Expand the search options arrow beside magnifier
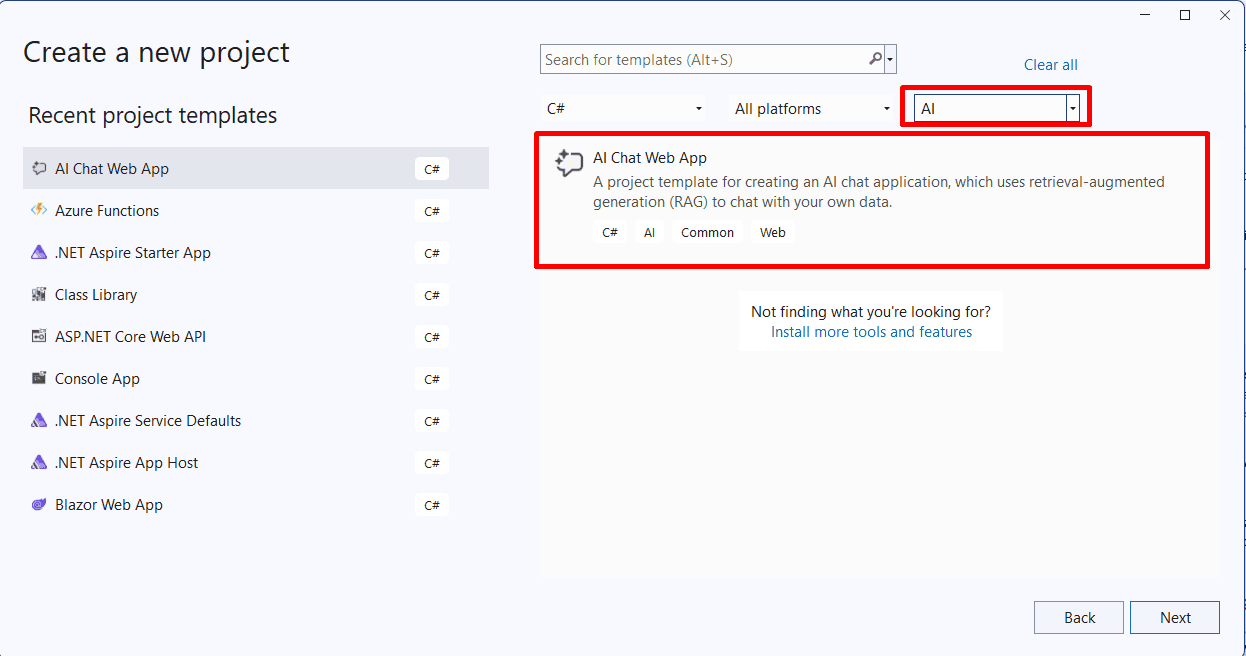The height and width of the screenshot is (656, 1246). [x=890, y=60]
